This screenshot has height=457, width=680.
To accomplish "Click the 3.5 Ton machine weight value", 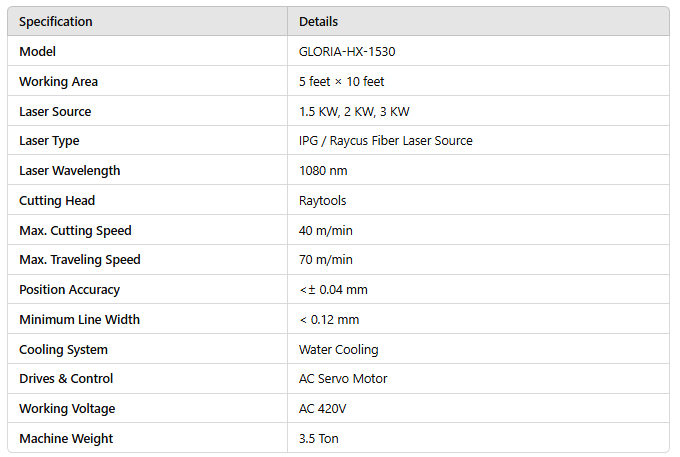I will (318, 438).
